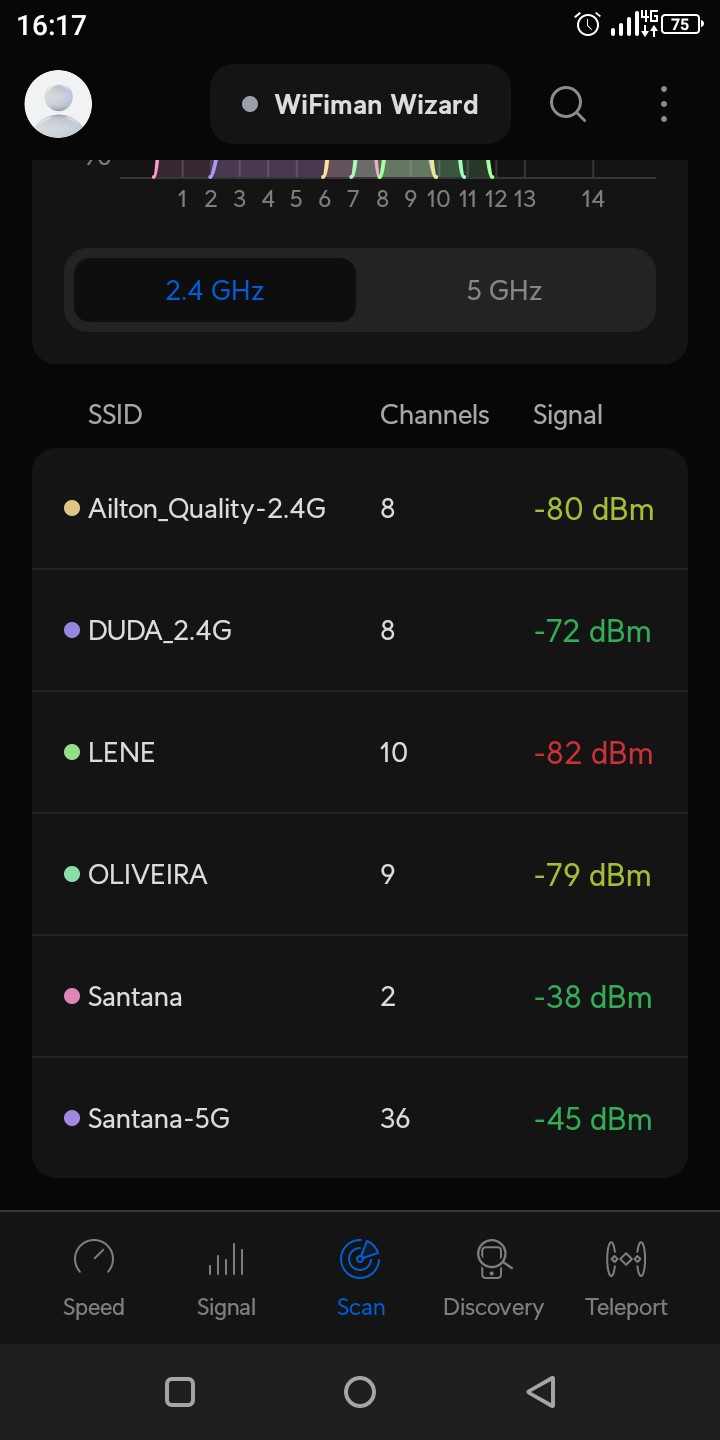
Task: Tap the profile avatar icon
Action: point(58,104)
